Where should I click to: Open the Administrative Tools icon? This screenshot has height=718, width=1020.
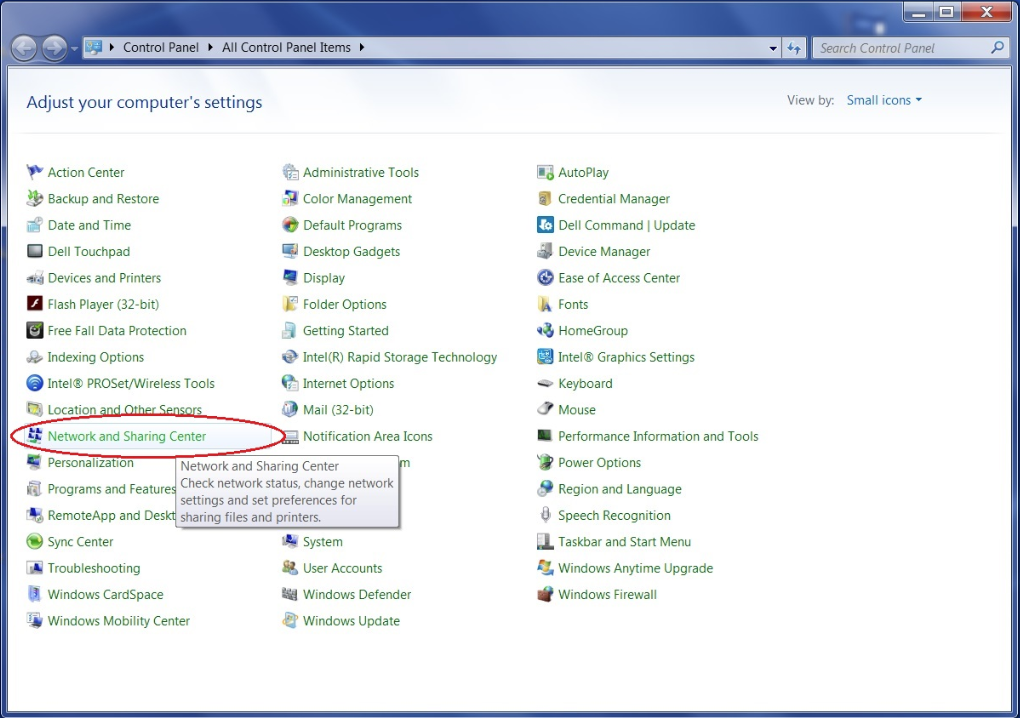pyautogui.click(x=290, y=172)
